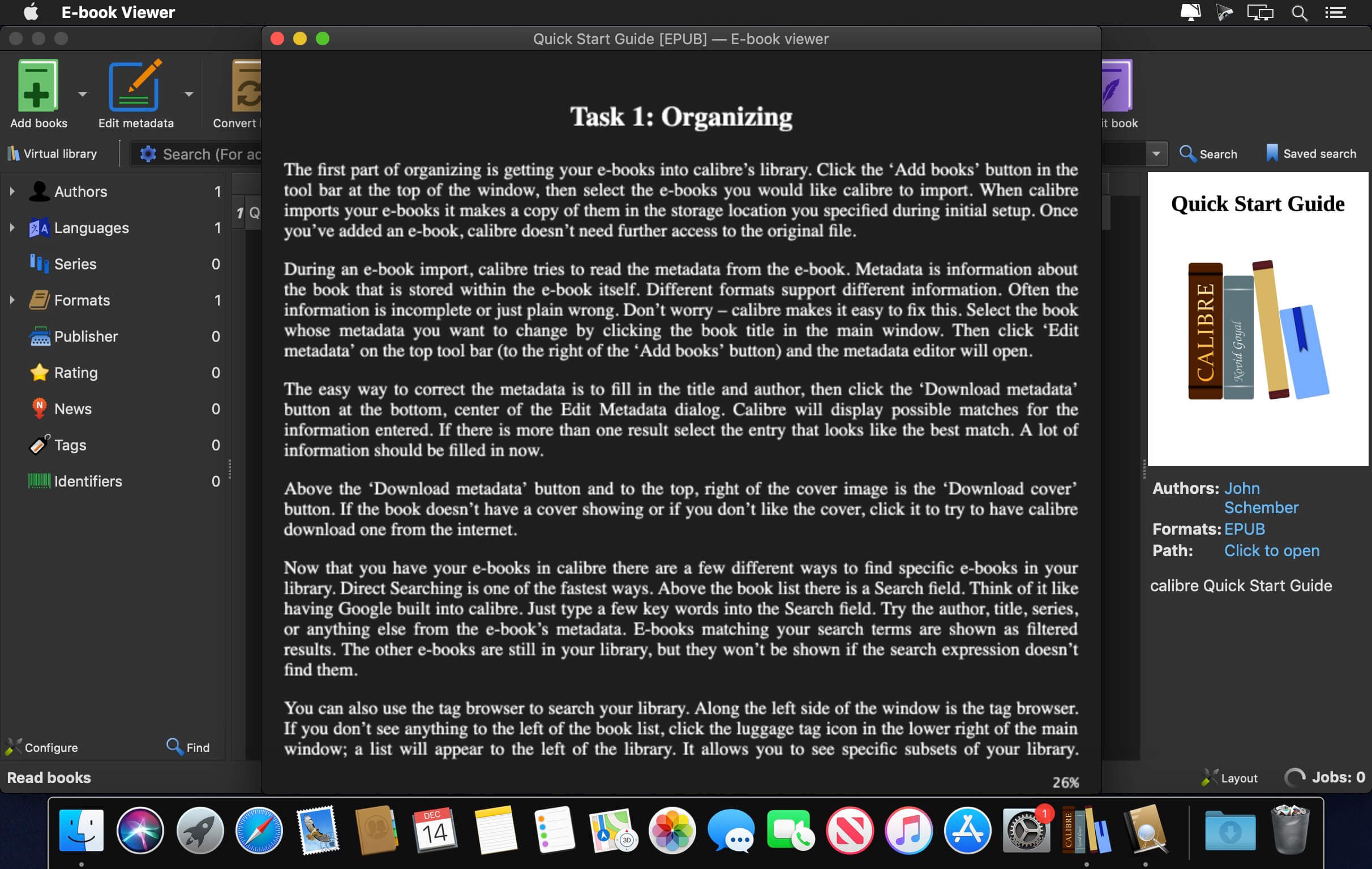Open the Apple menu
Screen dimensions: 1372x869
click(31, 12)
